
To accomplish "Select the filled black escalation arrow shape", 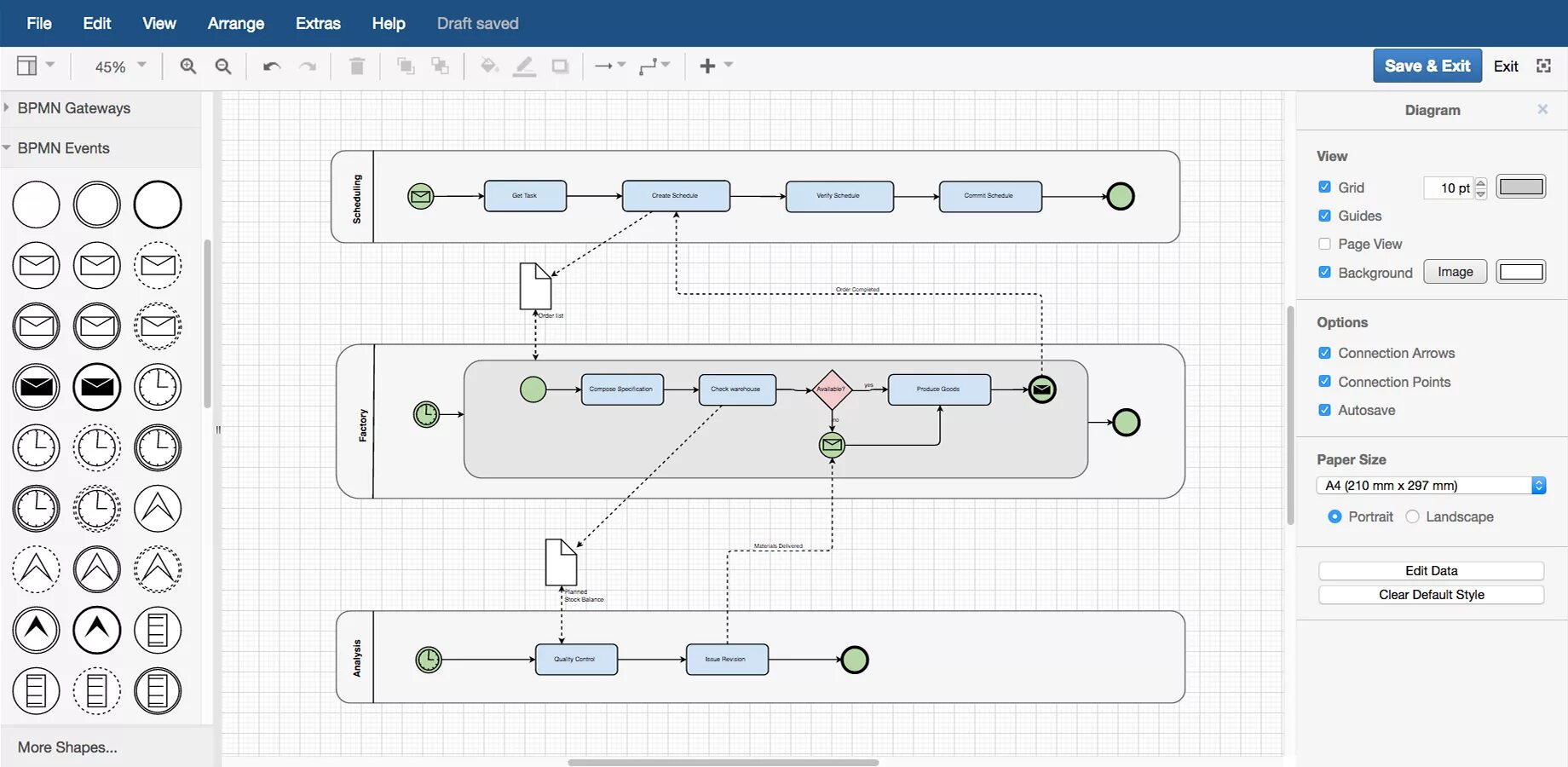I will point(36,630).
